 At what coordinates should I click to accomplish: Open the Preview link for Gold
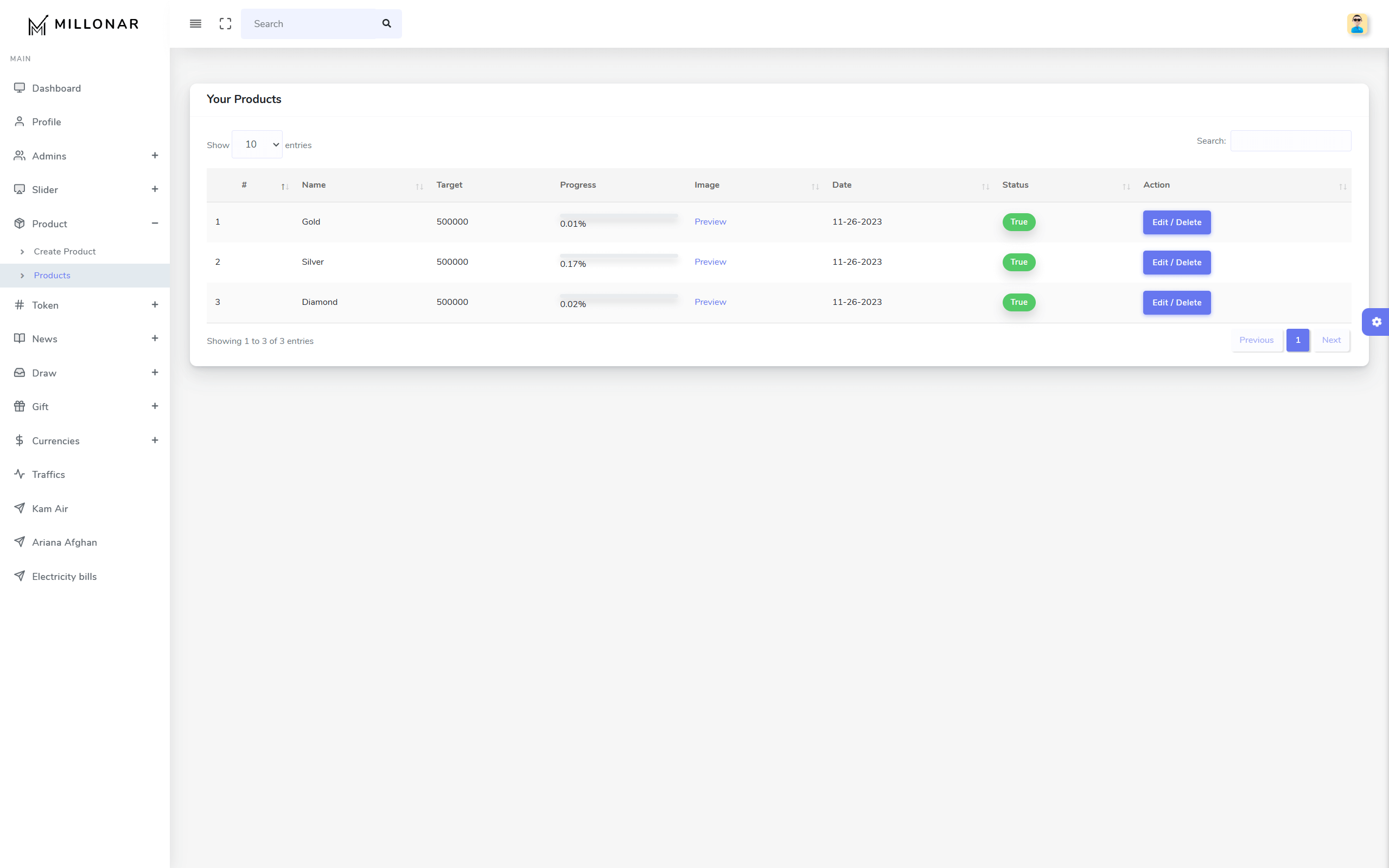[710, 221]
